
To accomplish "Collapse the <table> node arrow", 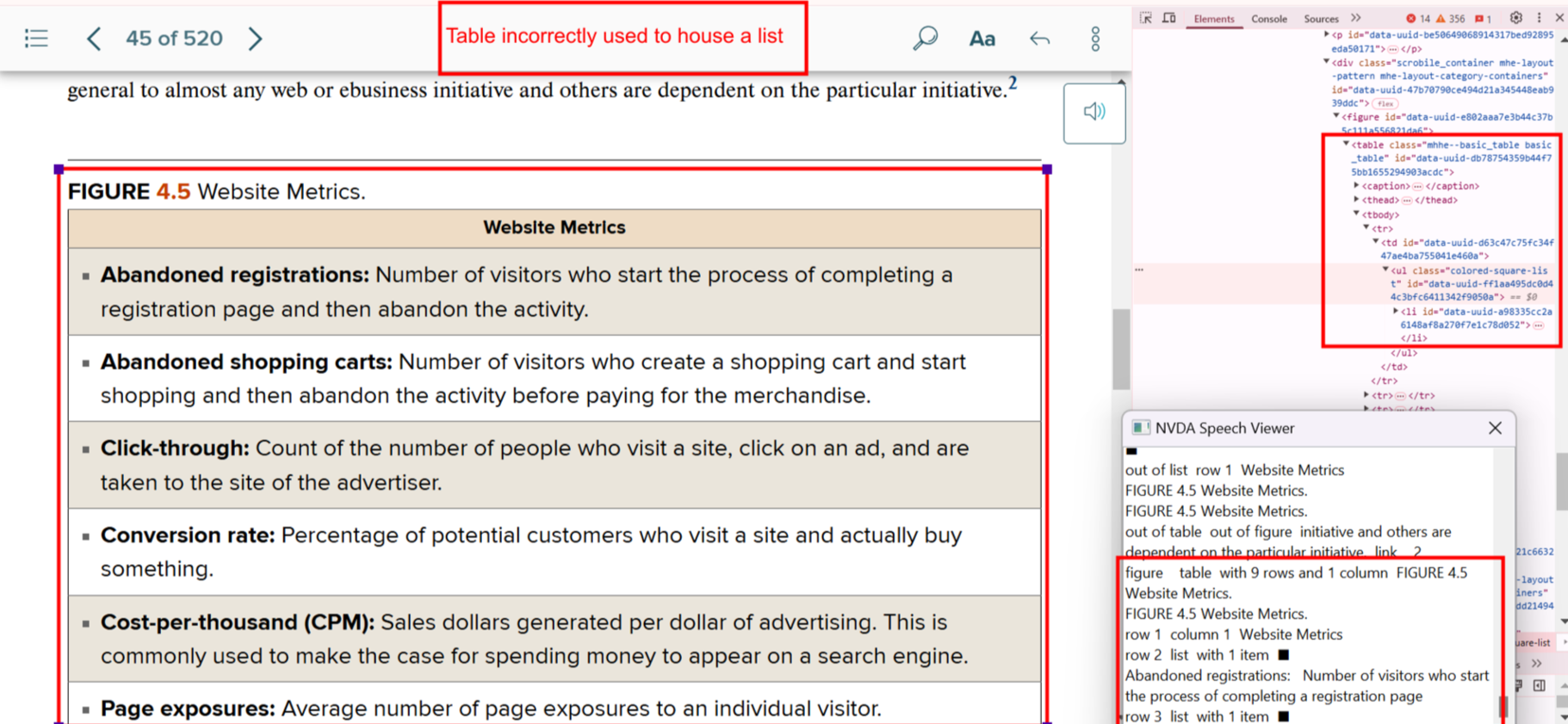I will pos(1347,145).
